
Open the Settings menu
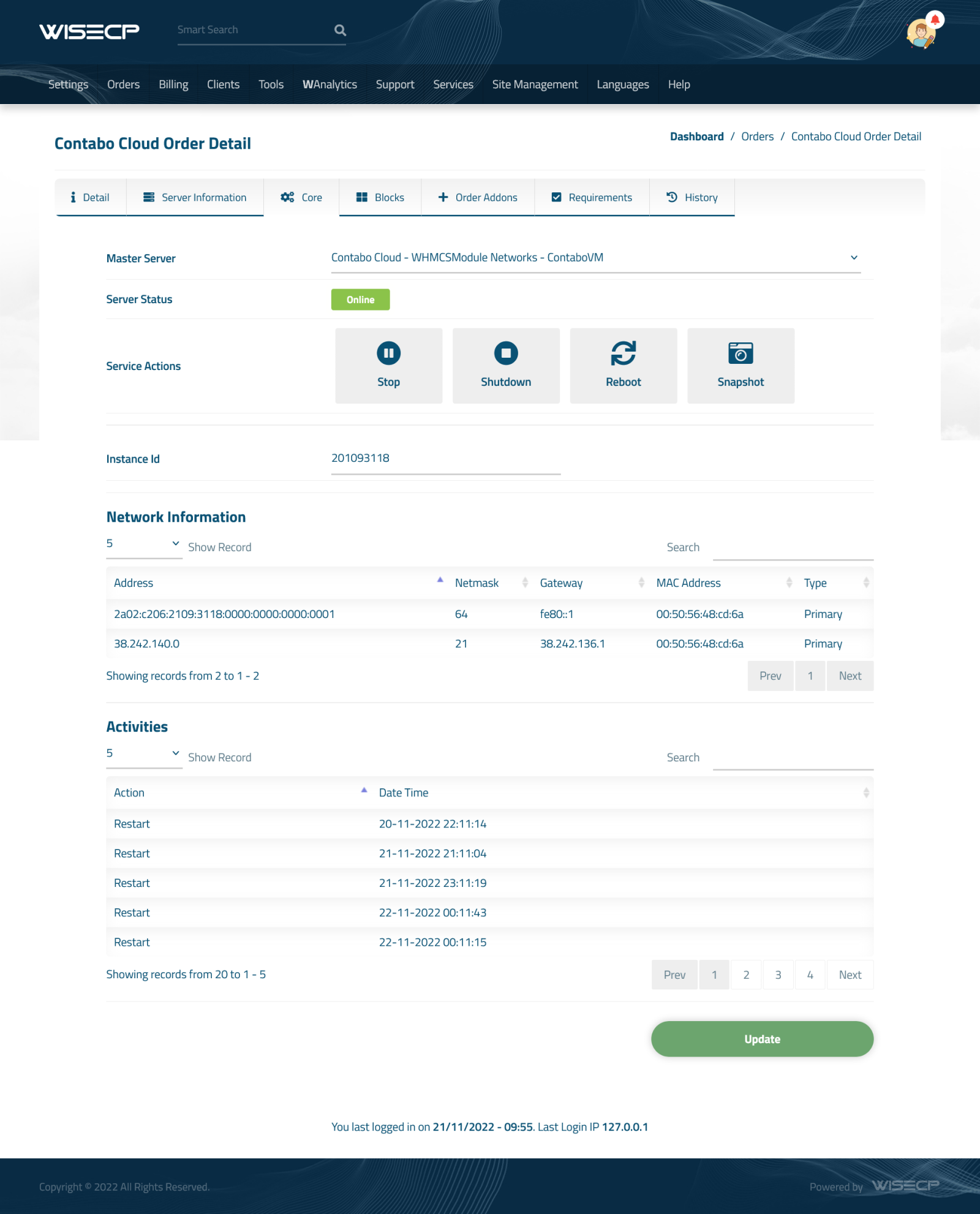pyautogui.click(x=68, y=85)
